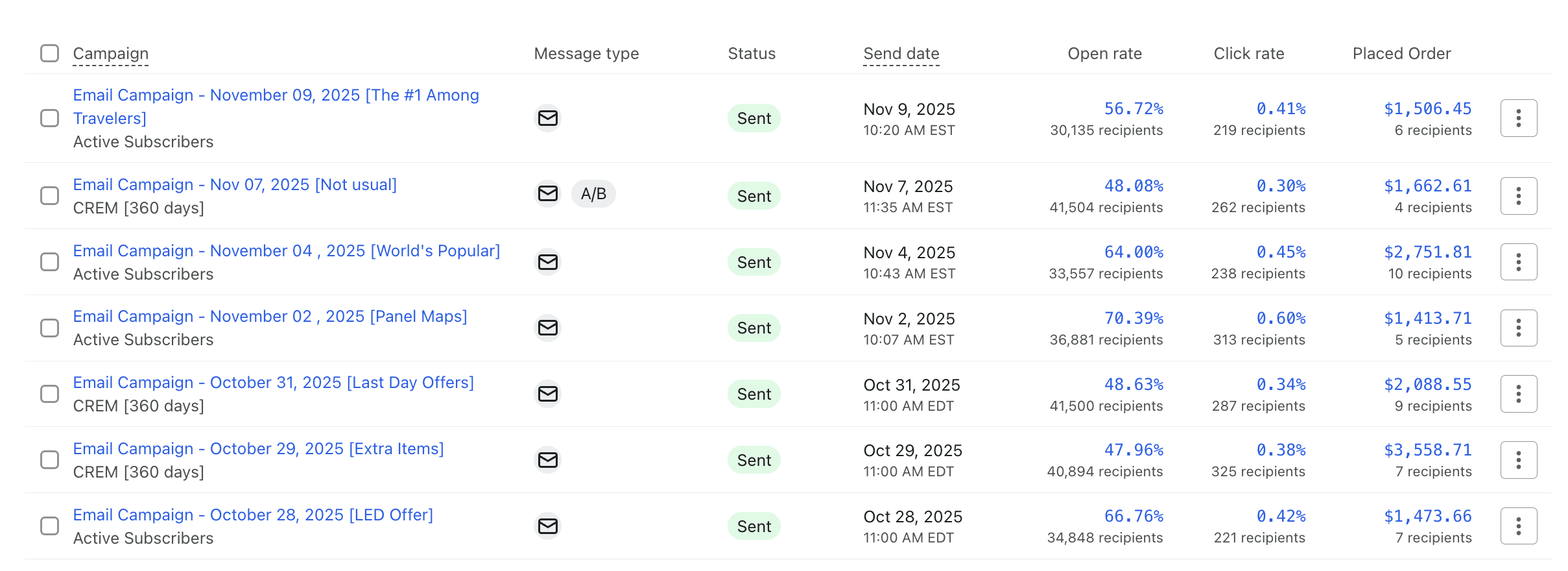The width and height of the screenshot is (1568, 571).
Task: Click email icon in Nov 9 campaign row
Action: tap(548, 118)
